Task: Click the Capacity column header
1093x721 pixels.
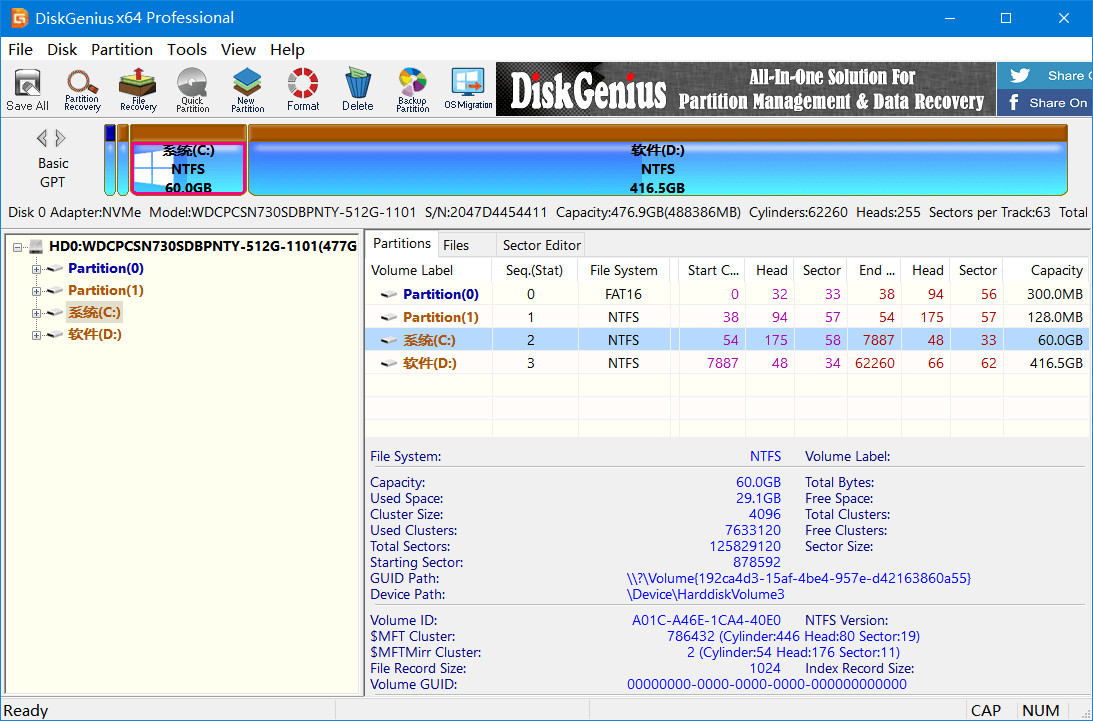Action: point(1056,270)
